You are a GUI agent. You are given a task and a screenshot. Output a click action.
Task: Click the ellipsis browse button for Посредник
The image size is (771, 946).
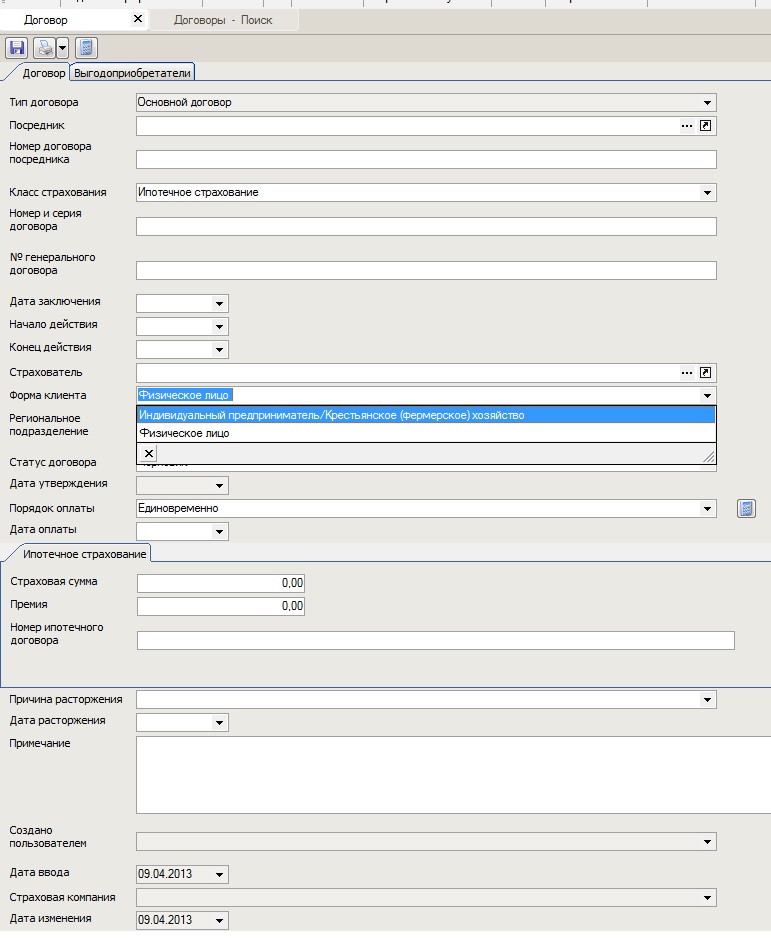pyautogui.click(x=687, y=126)
